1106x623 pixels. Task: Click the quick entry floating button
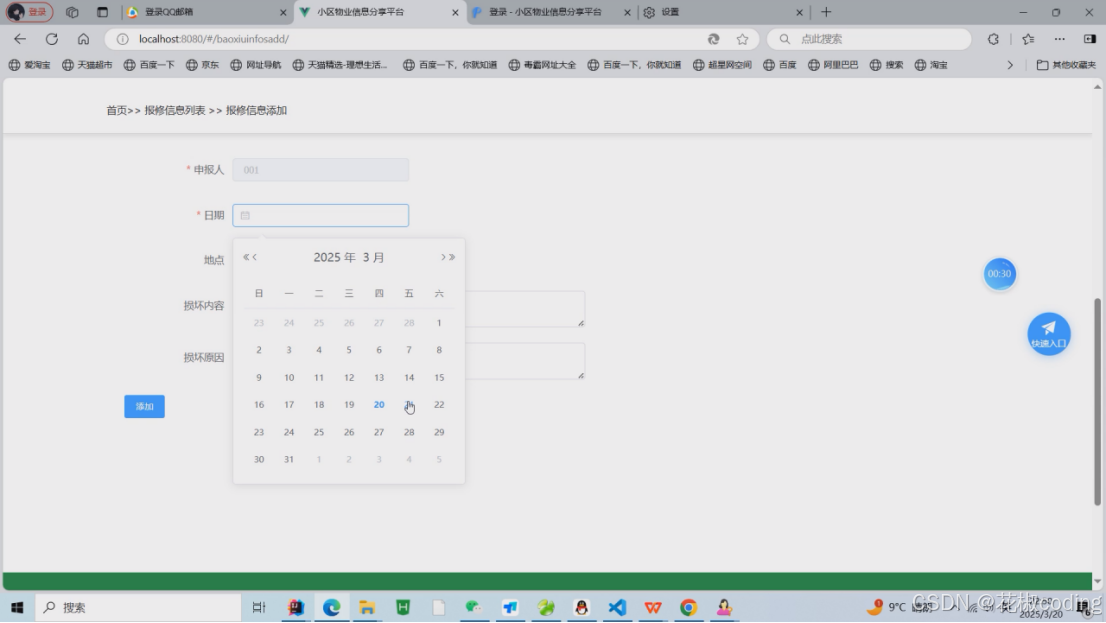1049,334
